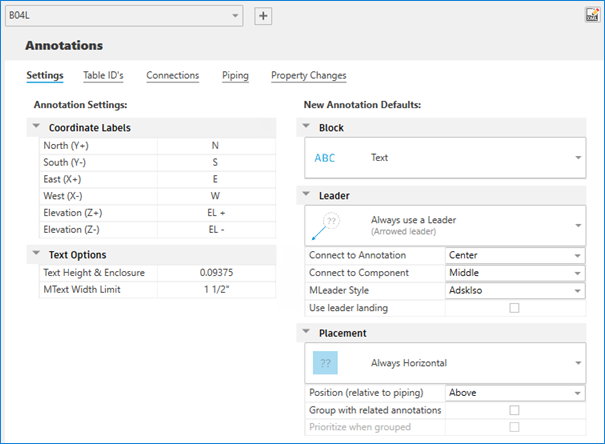Collapse the Leader section
Viewport: 605px width, 444px height.
tap(307, 195)
